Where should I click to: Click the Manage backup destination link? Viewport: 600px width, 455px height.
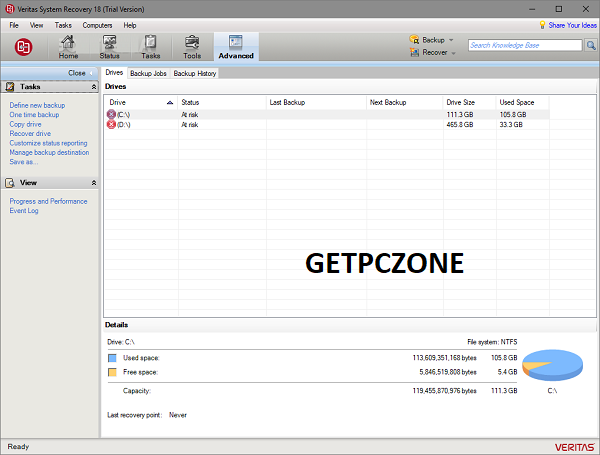49,152
